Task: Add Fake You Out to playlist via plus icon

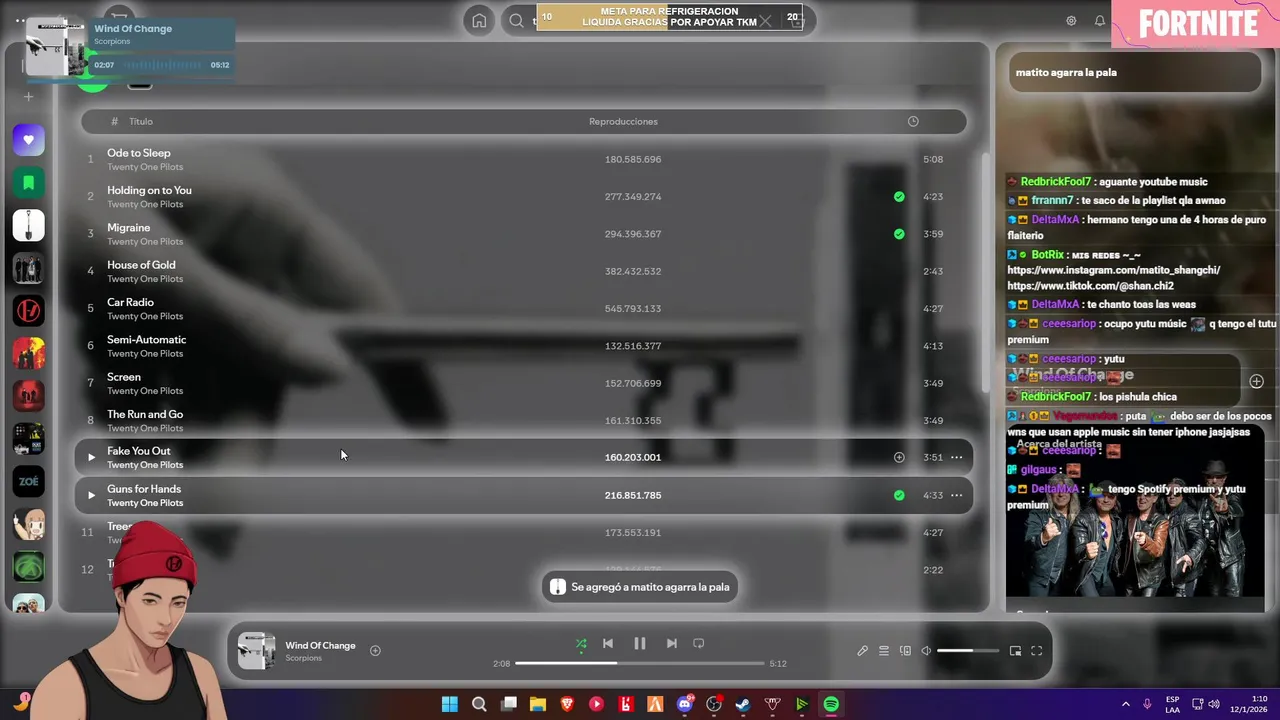Action: [899, 457]
